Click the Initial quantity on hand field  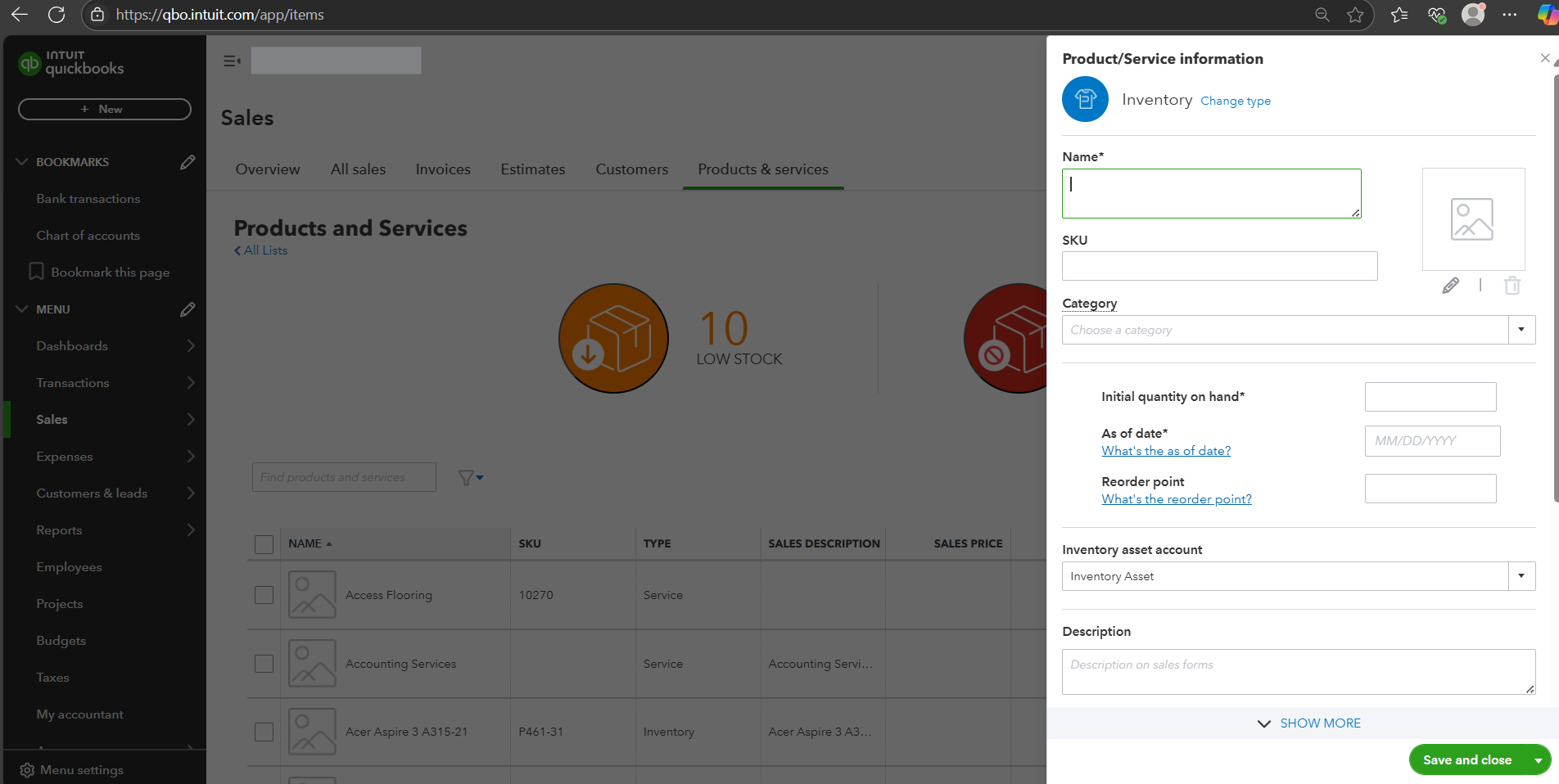coord(1430,397)
